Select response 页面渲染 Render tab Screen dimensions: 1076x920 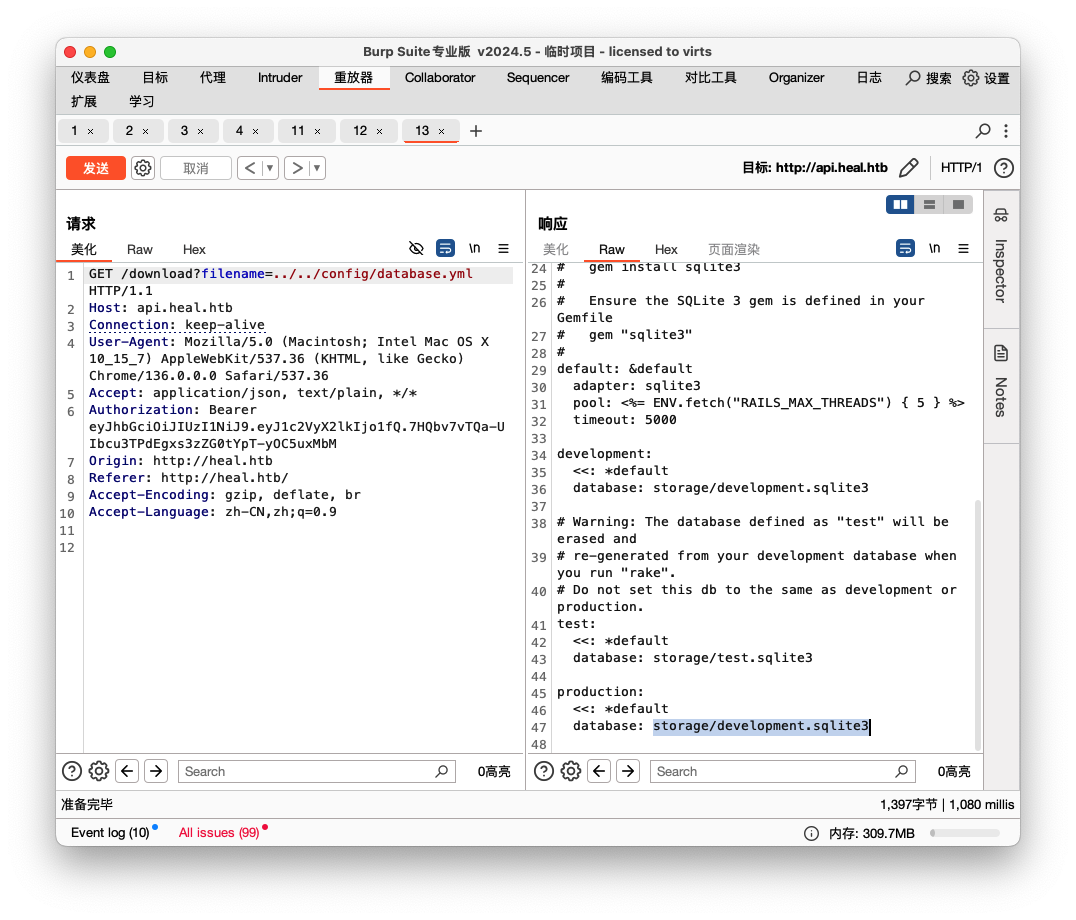click(734, 250)
